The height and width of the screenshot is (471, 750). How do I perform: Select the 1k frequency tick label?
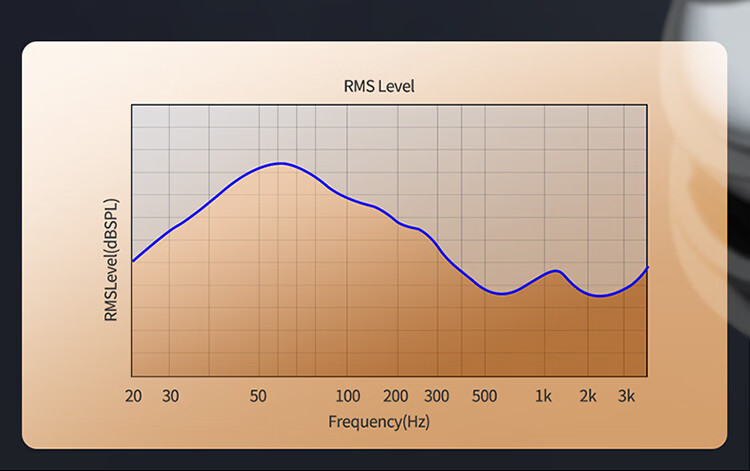coord(543,396)
